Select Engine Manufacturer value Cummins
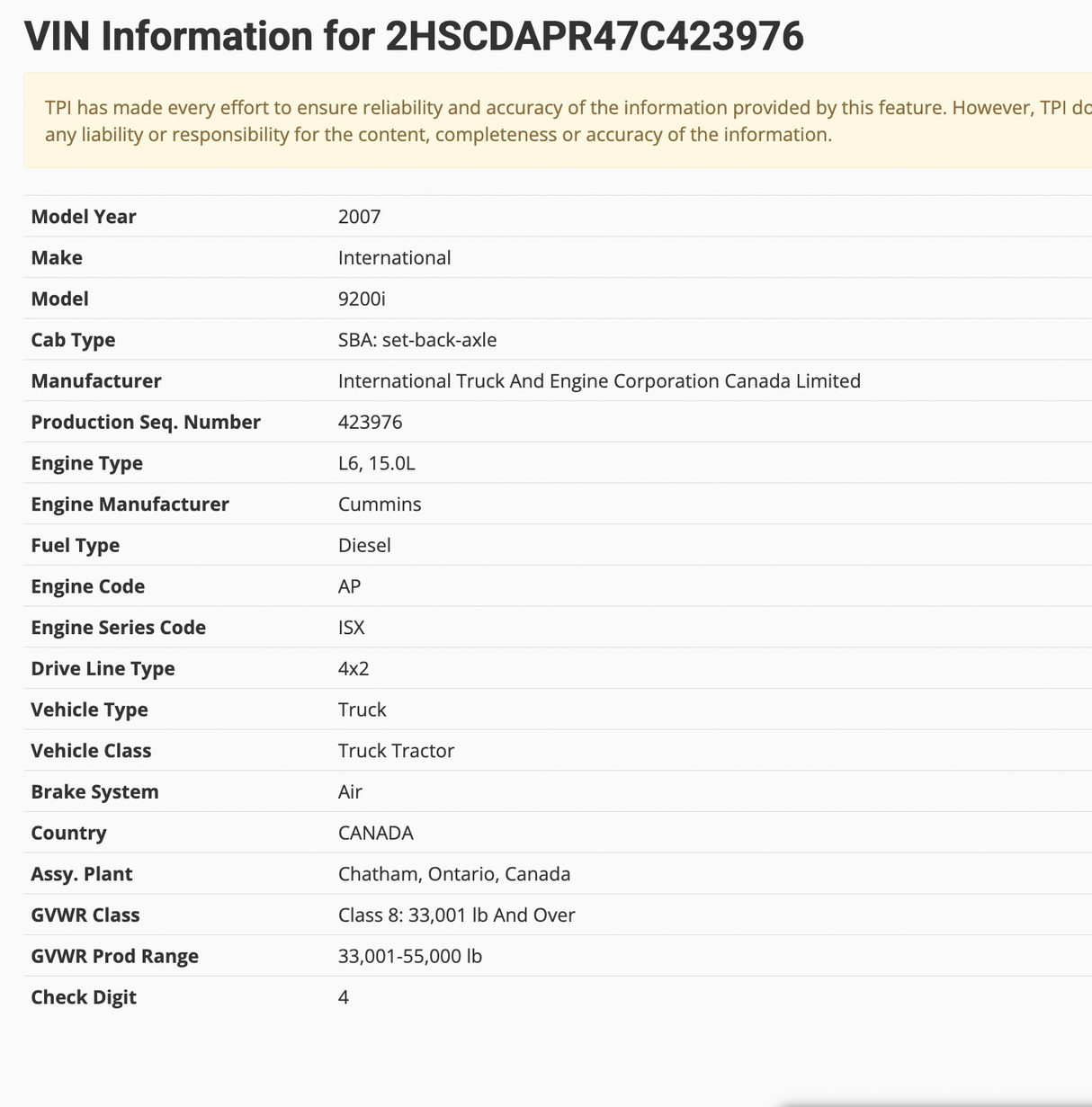1092x1107 pixels. click(x=380, y=504)
